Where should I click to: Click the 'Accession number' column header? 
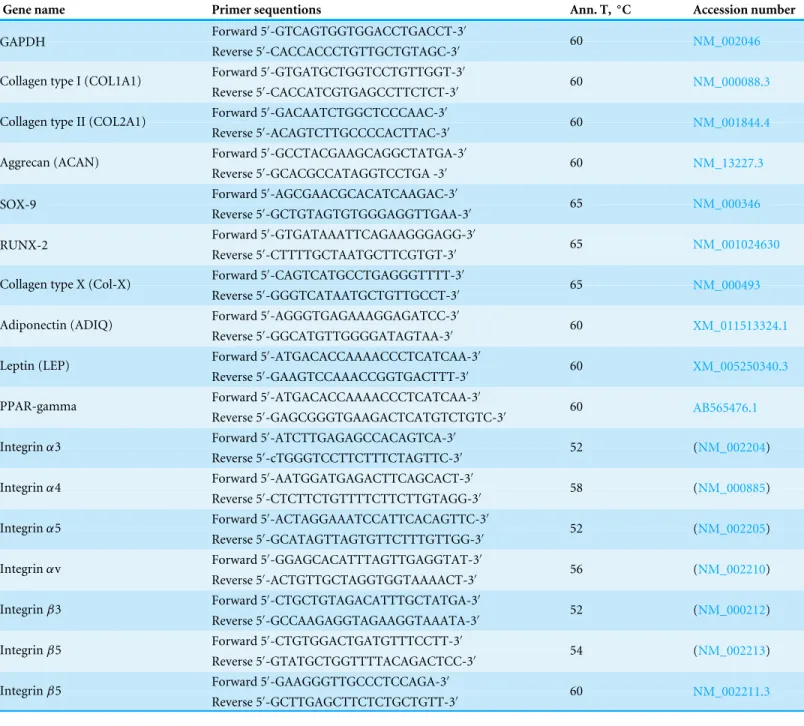(x=743, y=10)
